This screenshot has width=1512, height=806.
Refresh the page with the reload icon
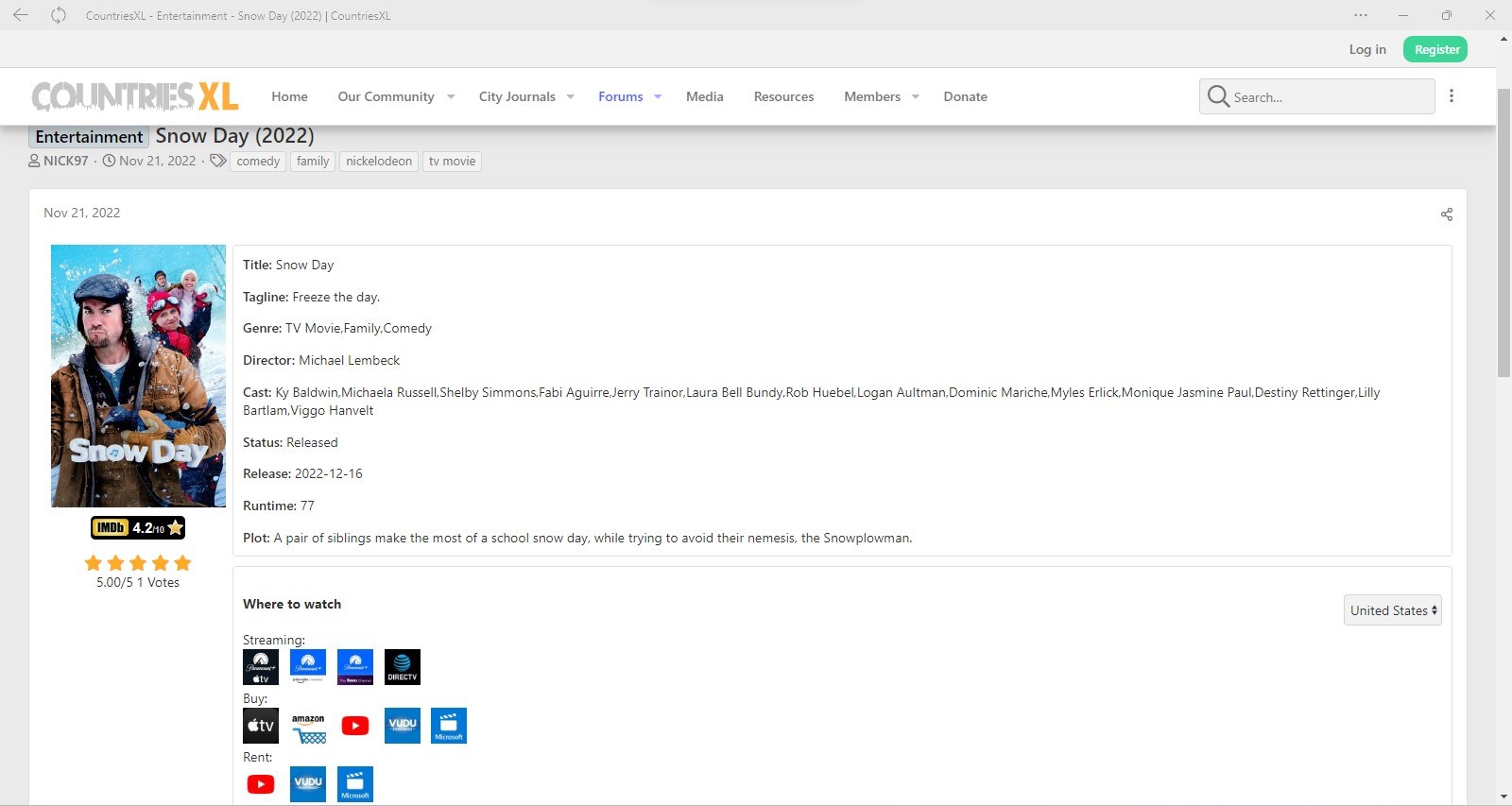point(59,15)
